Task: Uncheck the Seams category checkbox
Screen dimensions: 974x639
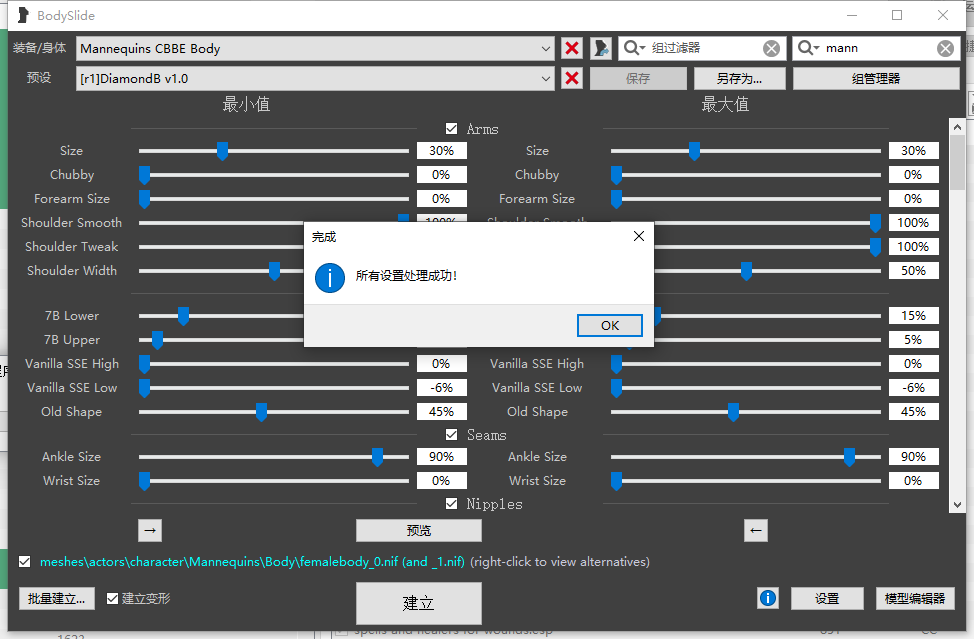Action: pyautogui.click(x=452, y=435)
